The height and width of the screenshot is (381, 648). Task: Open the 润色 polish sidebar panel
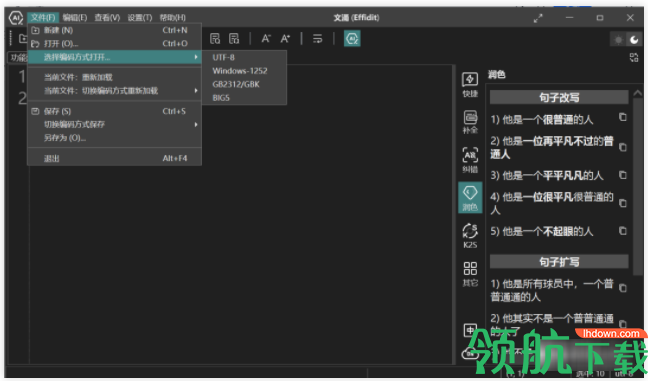(x=470, y=198)
